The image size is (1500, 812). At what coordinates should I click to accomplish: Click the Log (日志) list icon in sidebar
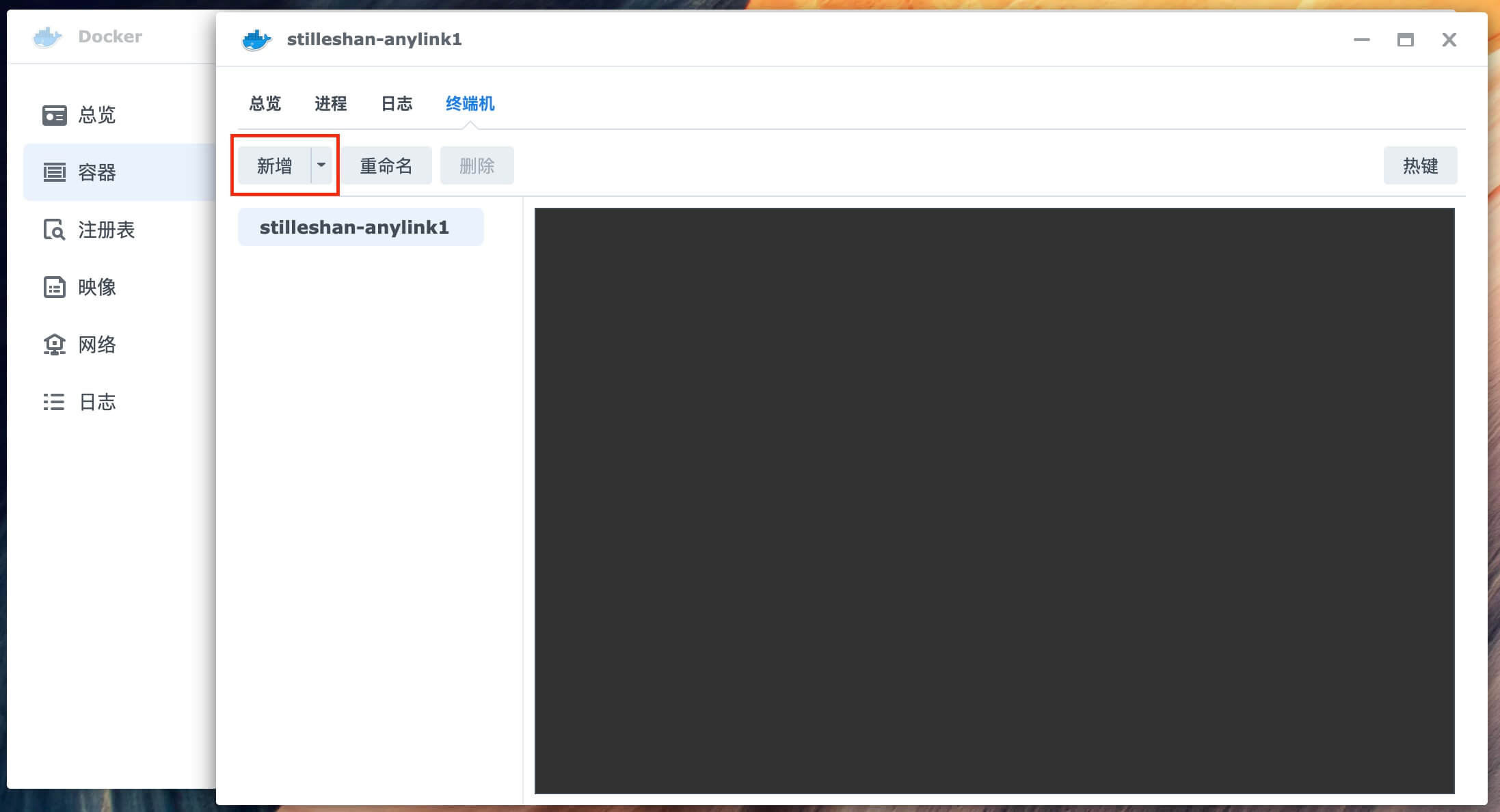(54, 402)
